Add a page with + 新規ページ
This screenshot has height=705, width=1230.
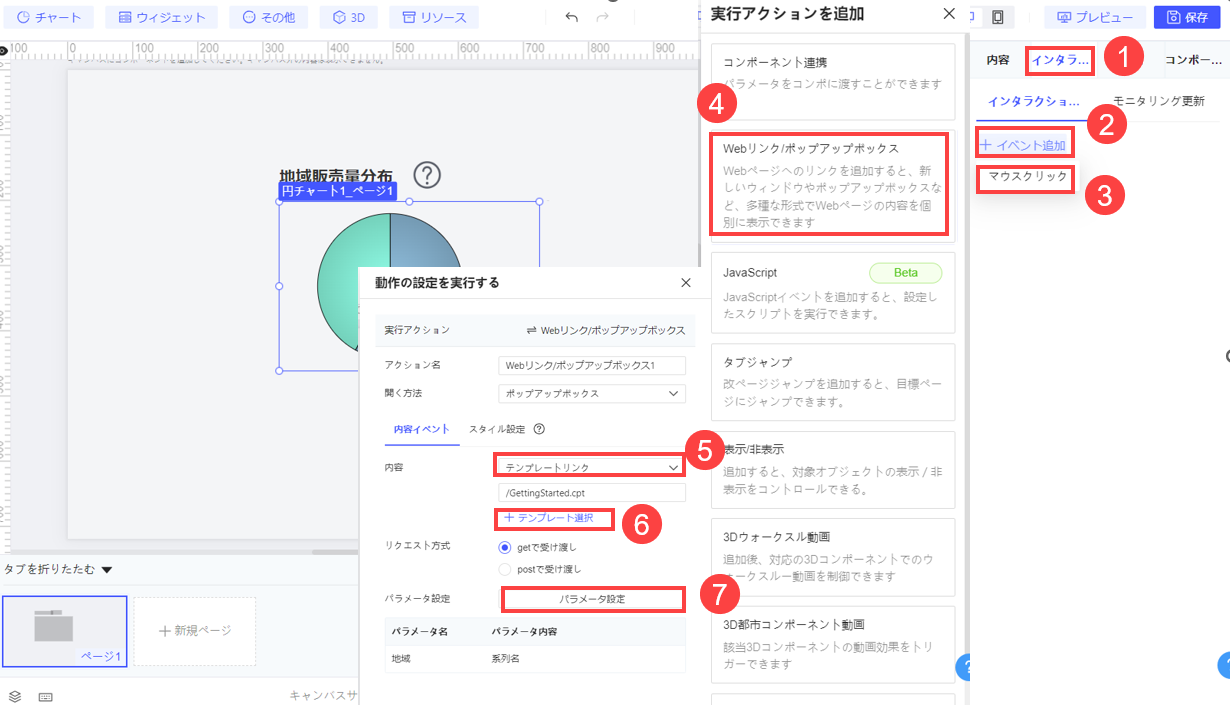[195, 631]
